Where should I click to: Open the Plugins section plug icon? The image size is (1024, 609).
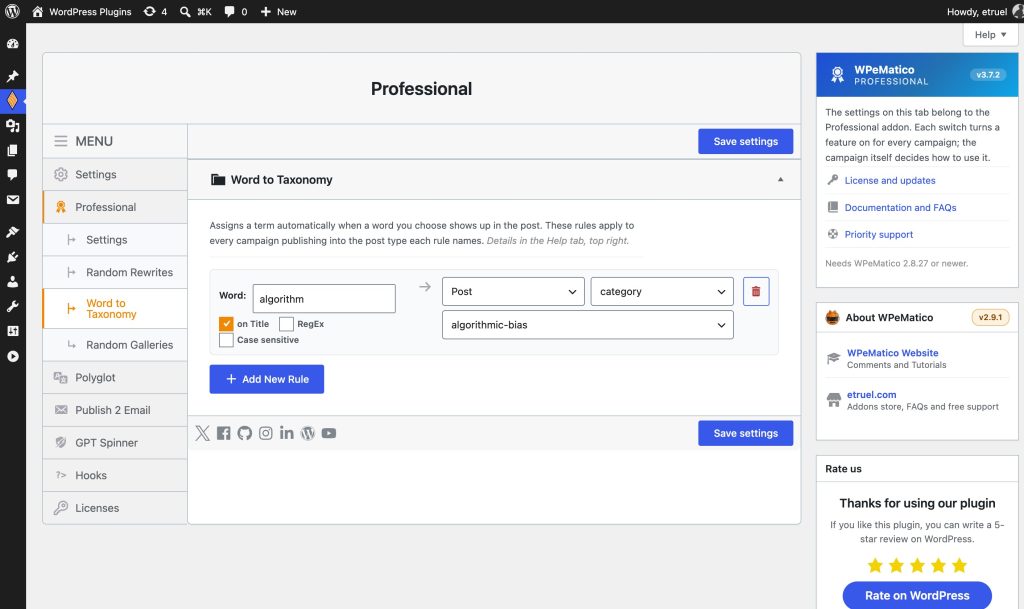tap(12, 257)
